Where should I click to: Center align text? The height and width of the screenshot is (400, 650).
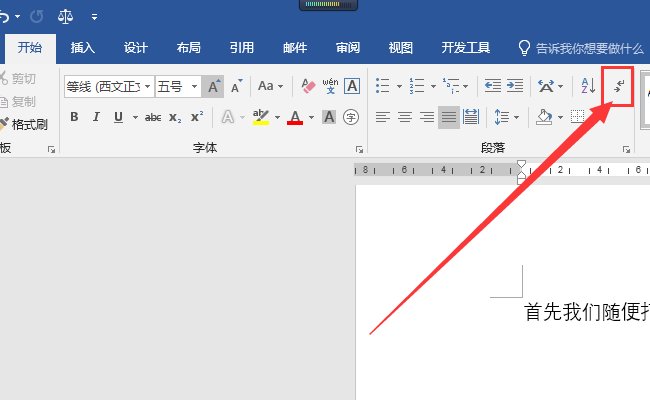click(x=405, y=117)
